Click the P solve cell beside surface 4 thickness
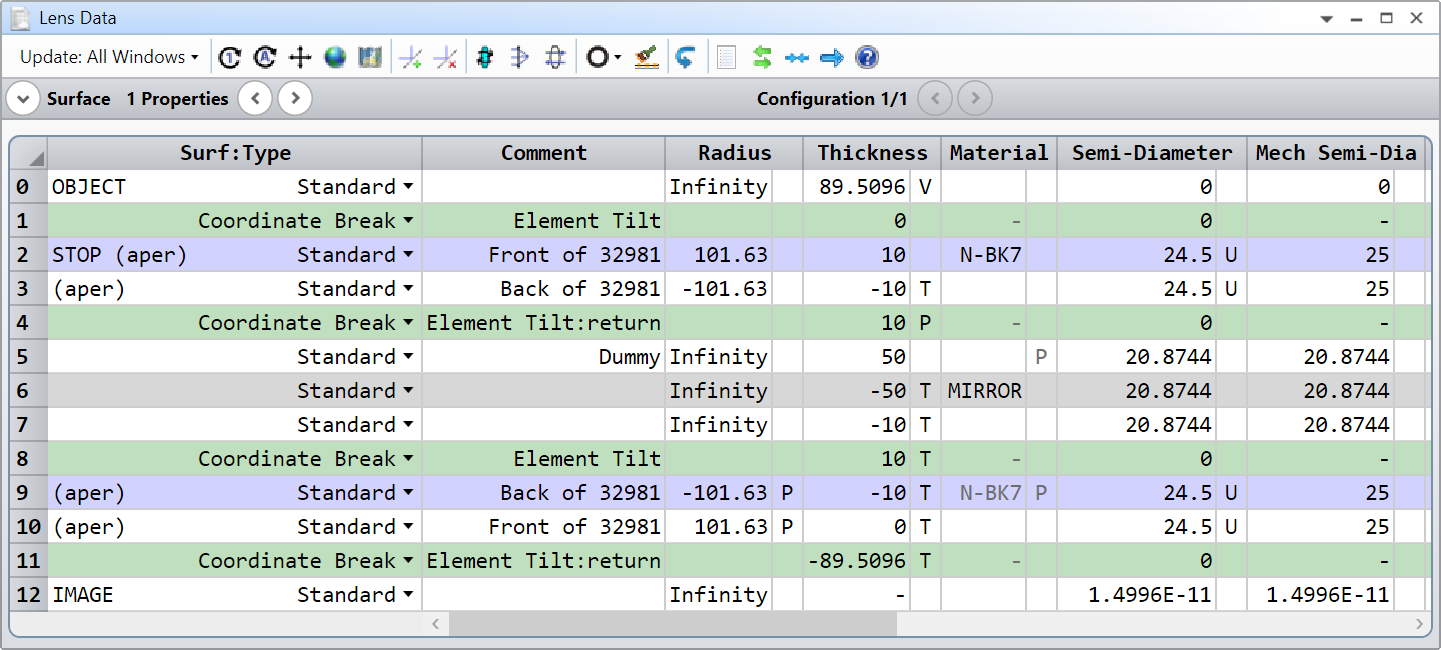This screenshot has height=650, width=1441. click(925, 323)
